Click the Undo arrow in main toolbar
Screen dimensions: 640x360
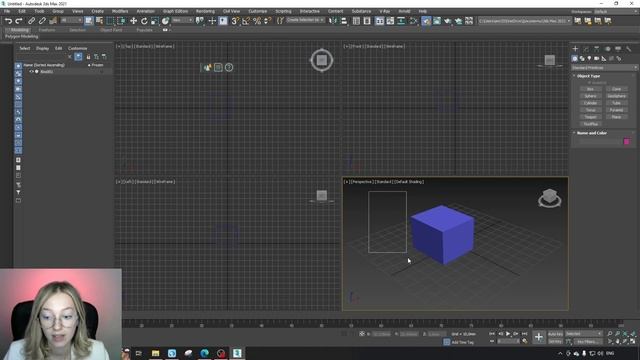[8, 21]
